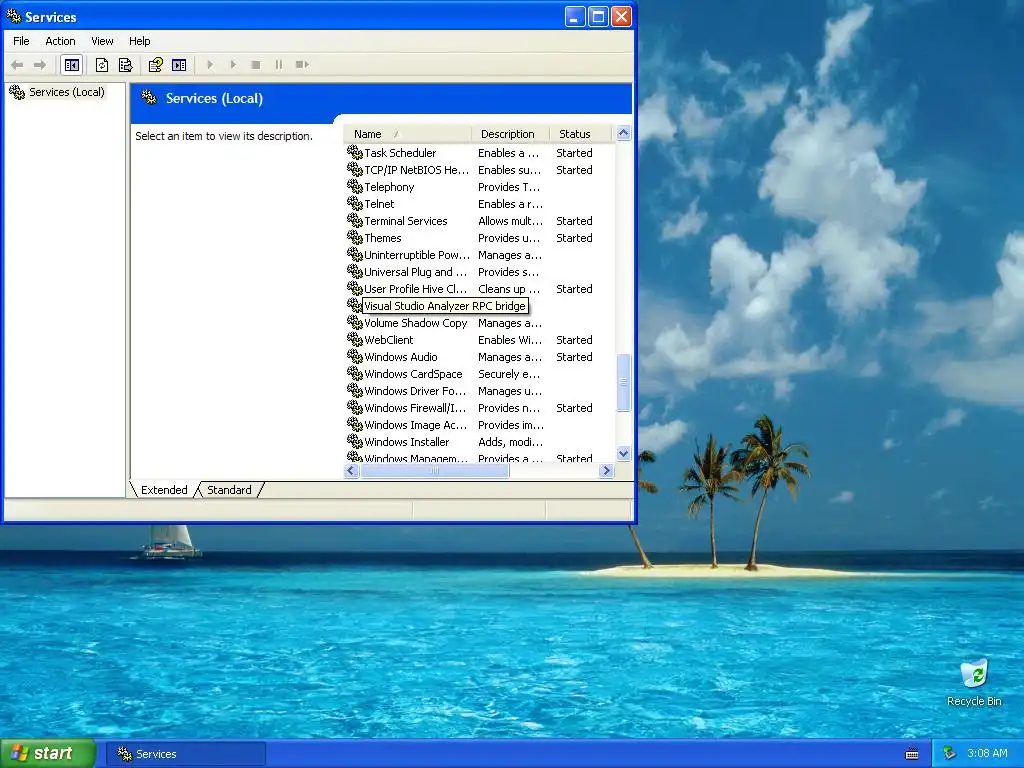Click the Refresh toolbar icon

(102, 65)
